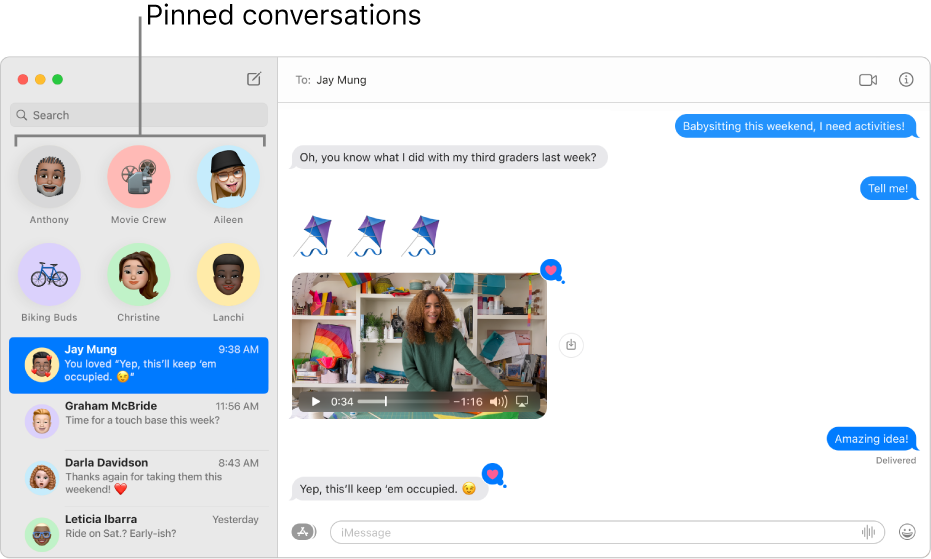Mute the video volume
Image resolution: width=931 pixels, height=559 pixels.
(498, 402)
